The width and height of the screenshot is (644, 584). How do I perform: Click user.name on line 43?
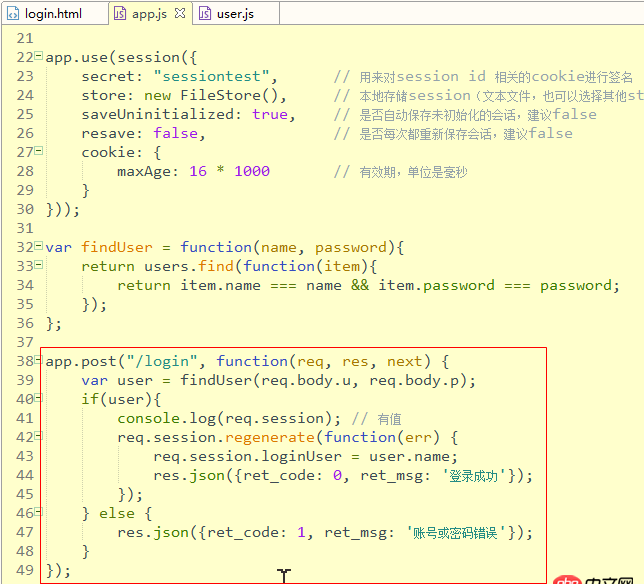[x=412, y=456]
